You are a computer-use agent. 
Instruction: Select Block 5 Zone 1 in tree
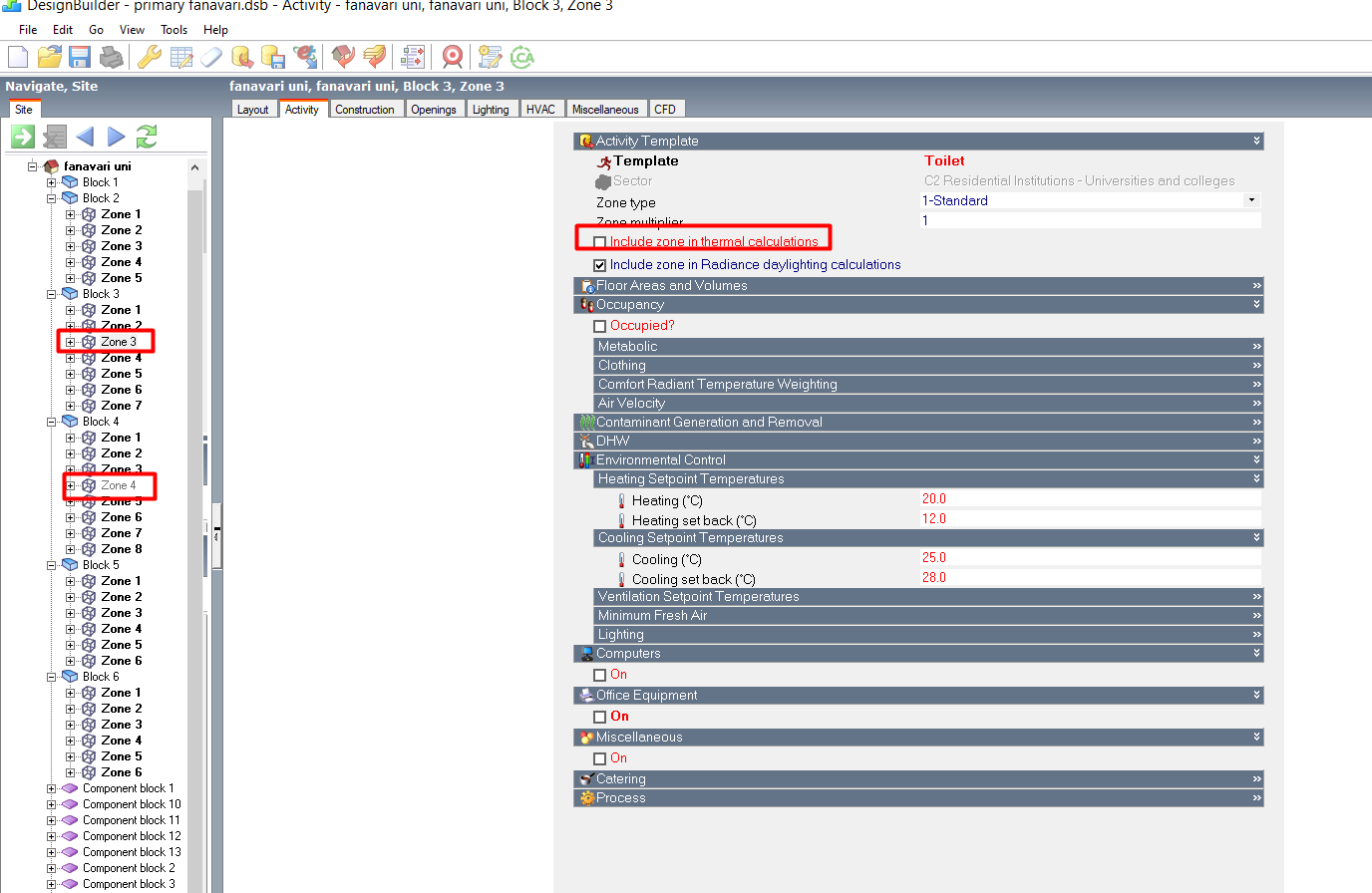pos(121,581)
